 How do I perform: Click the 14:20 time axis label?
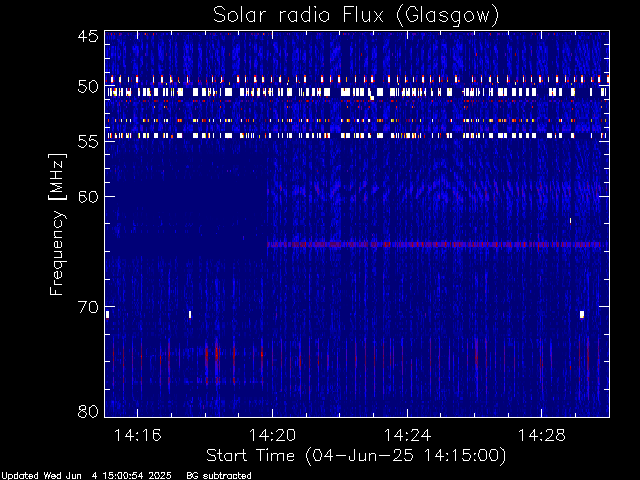pyautogui.click(x=272, y=435)
